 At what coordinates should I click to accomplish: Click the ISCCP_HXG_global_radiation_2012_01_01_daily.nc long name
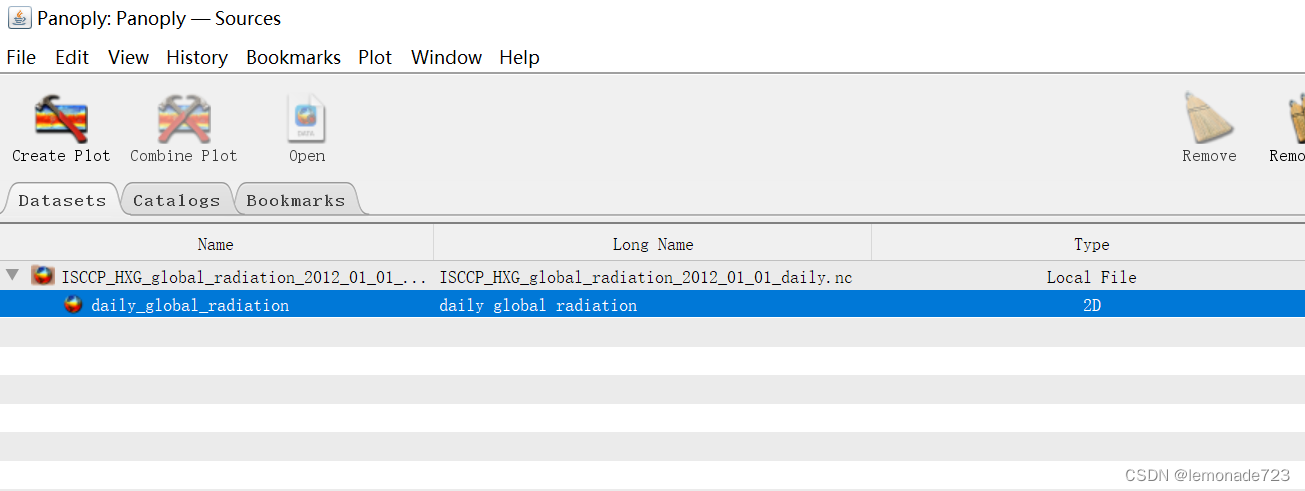[x=646, y=277]
